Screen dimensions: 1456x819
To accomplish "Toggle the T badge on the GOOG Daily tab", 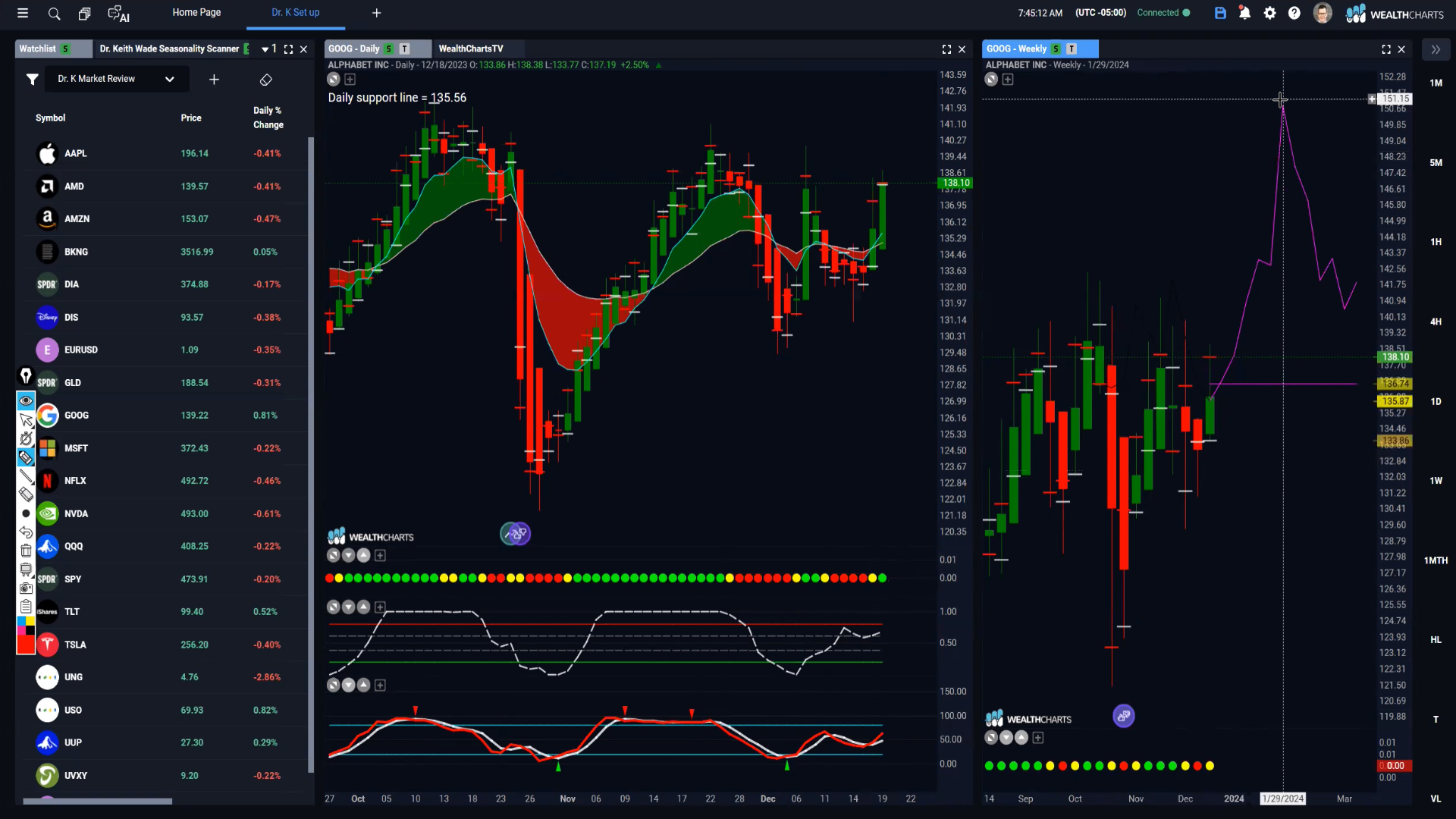I will (x=405, y=49).
